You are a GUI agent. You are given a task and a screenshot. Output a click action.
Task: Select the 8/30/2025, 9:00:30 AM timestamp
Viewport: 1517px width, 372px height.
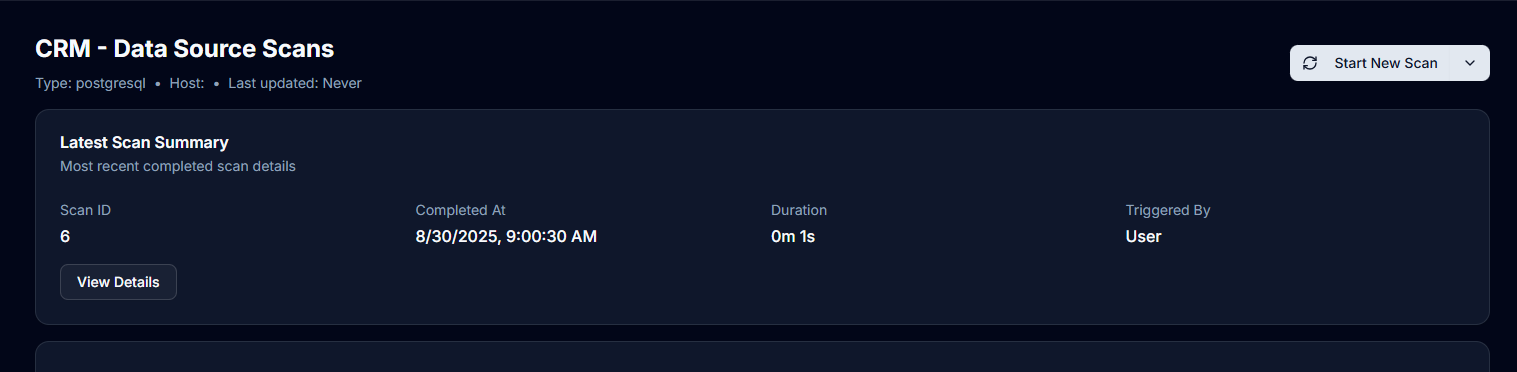click(x=506, y=237)
